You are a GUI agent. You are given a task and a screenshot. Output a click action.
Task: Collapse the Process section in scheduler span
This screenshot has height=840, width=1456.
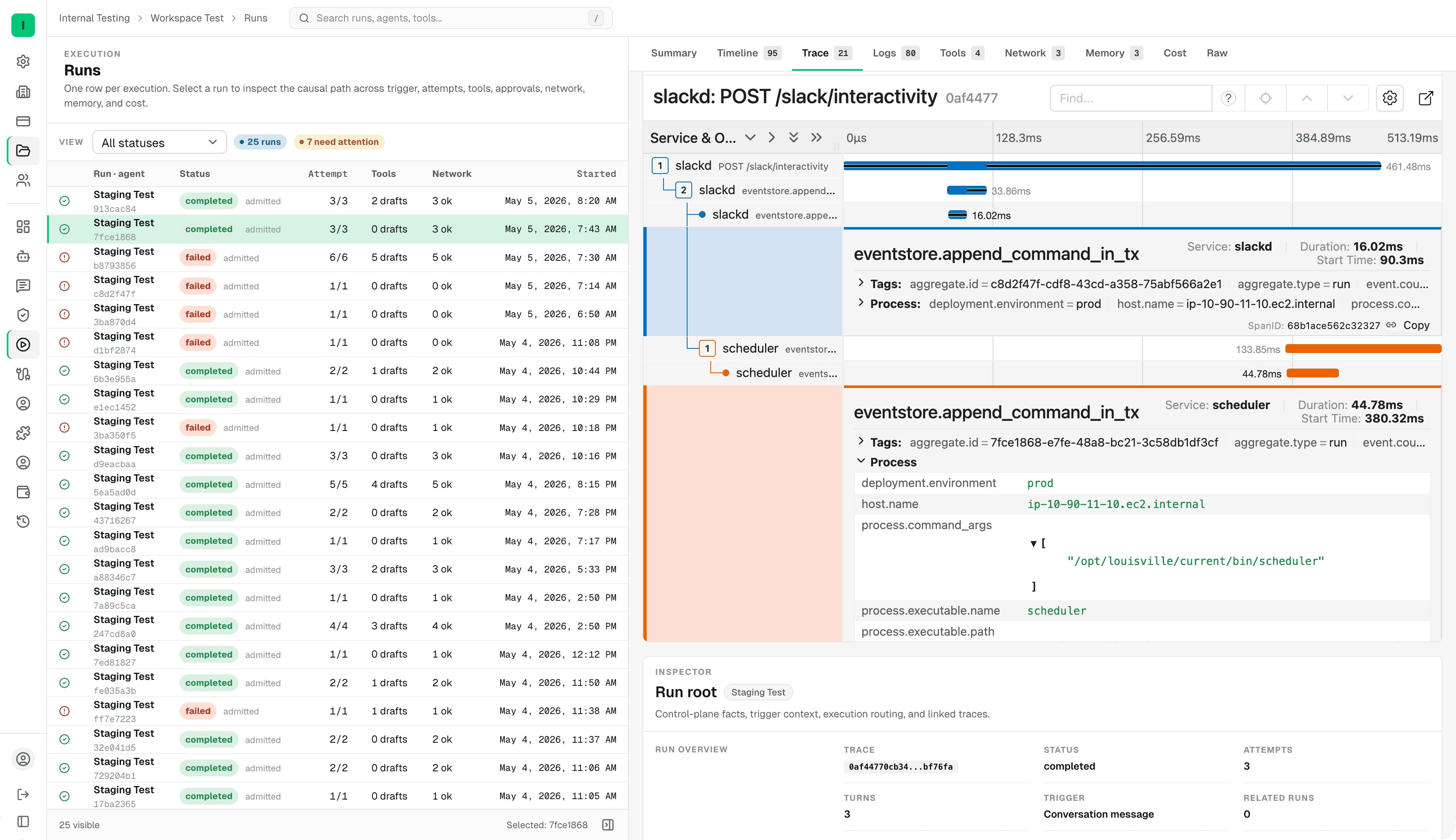[861, 461]
